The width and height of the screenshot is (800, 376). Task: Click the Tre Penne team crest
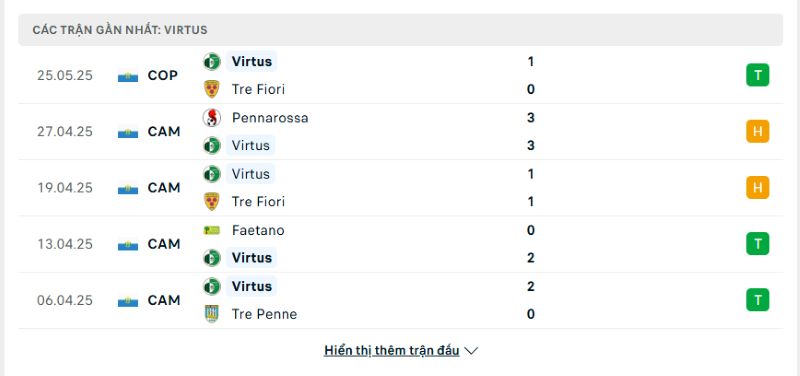(x=211, y=314)
